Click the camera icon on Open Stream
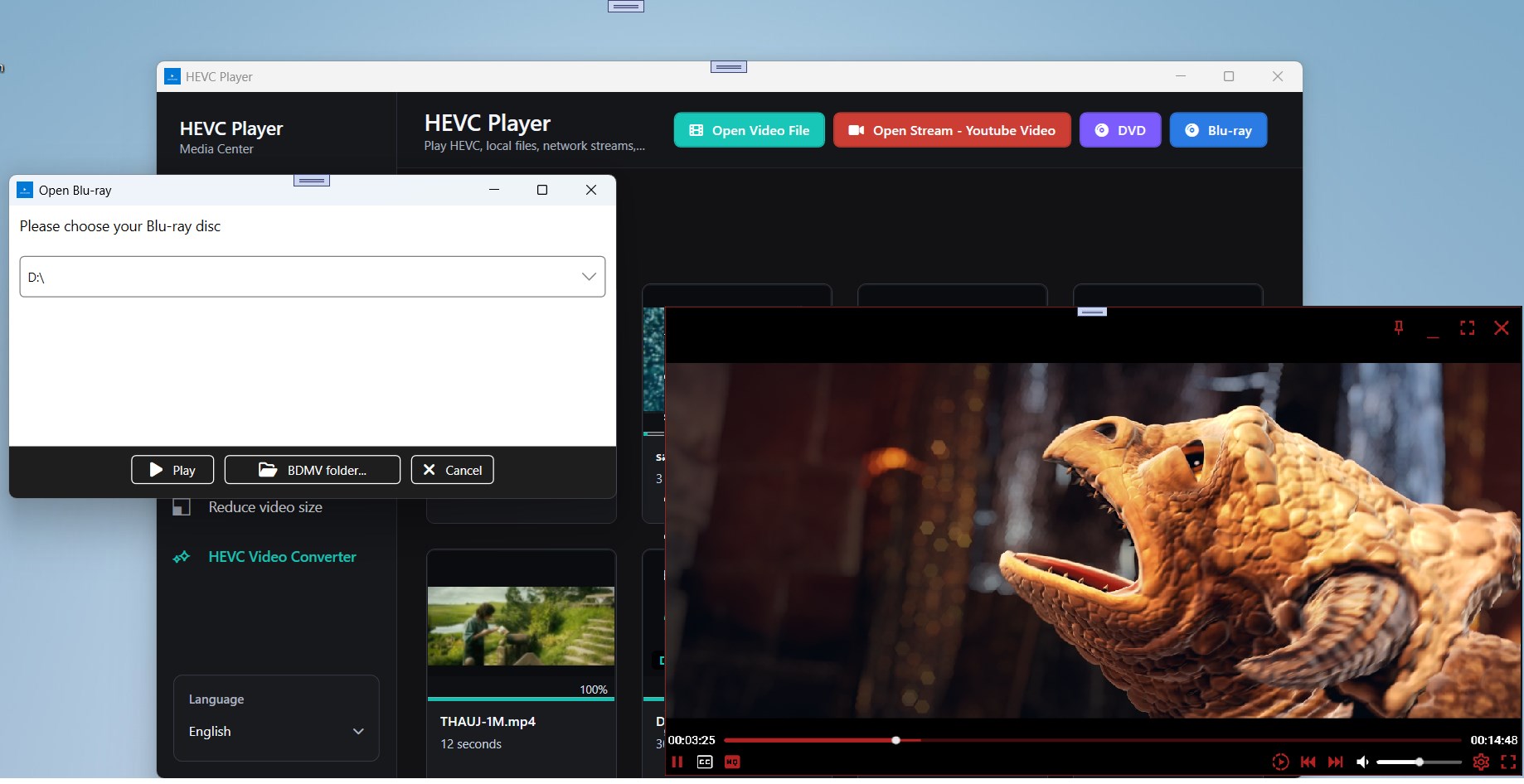The width and height of the screenshot is (1524, 784). 857,130
